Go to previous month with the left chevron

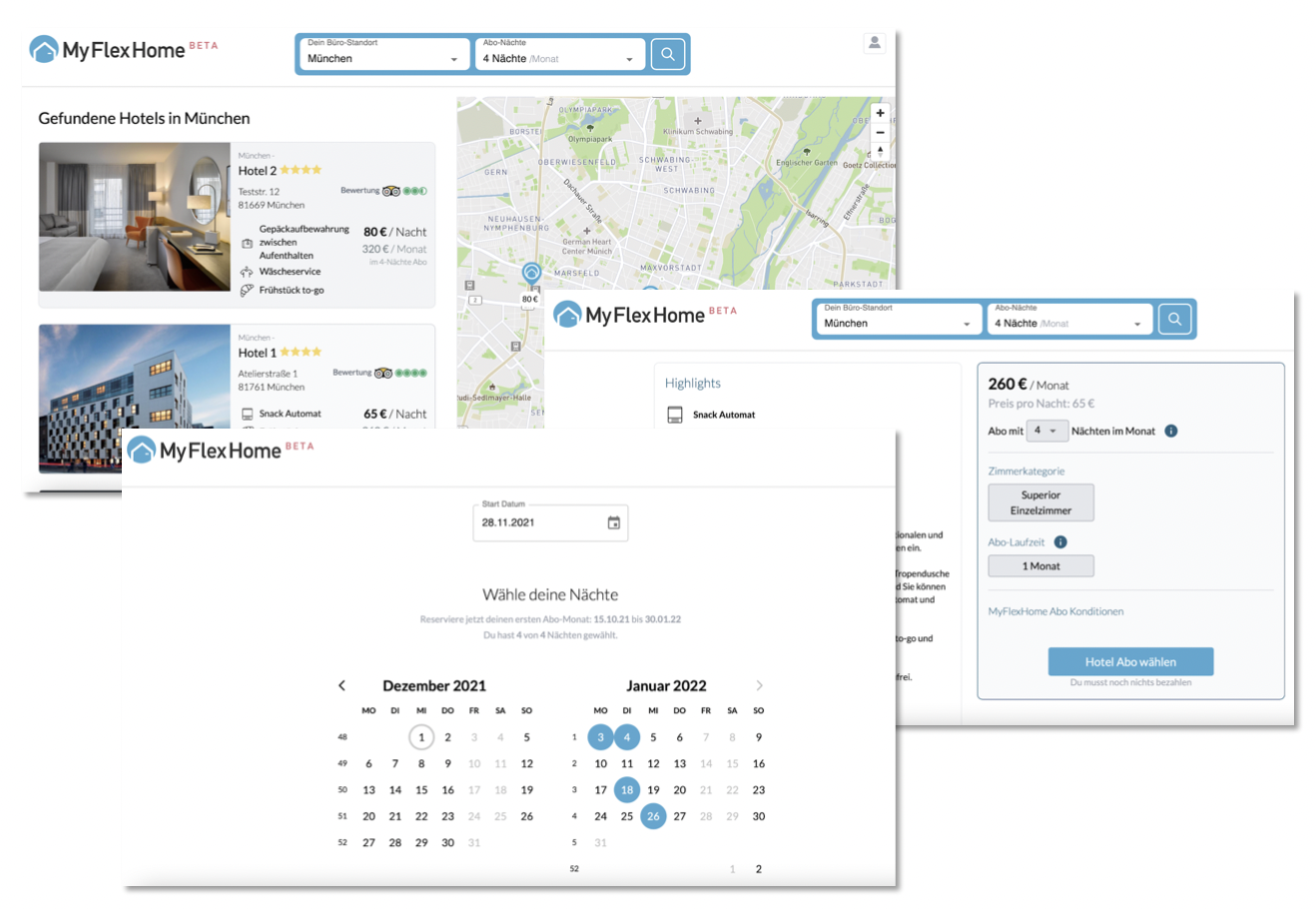[341, 685]
